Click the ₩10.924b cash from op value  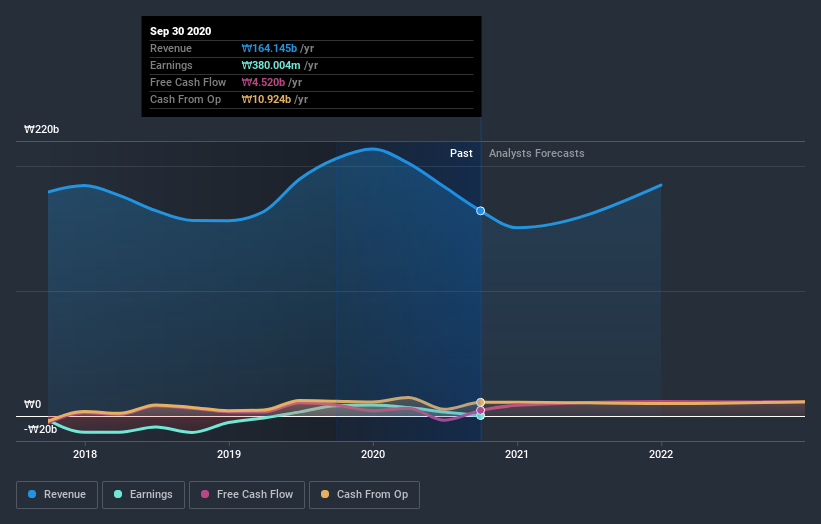pyautogui.click(x=267, y=99)
